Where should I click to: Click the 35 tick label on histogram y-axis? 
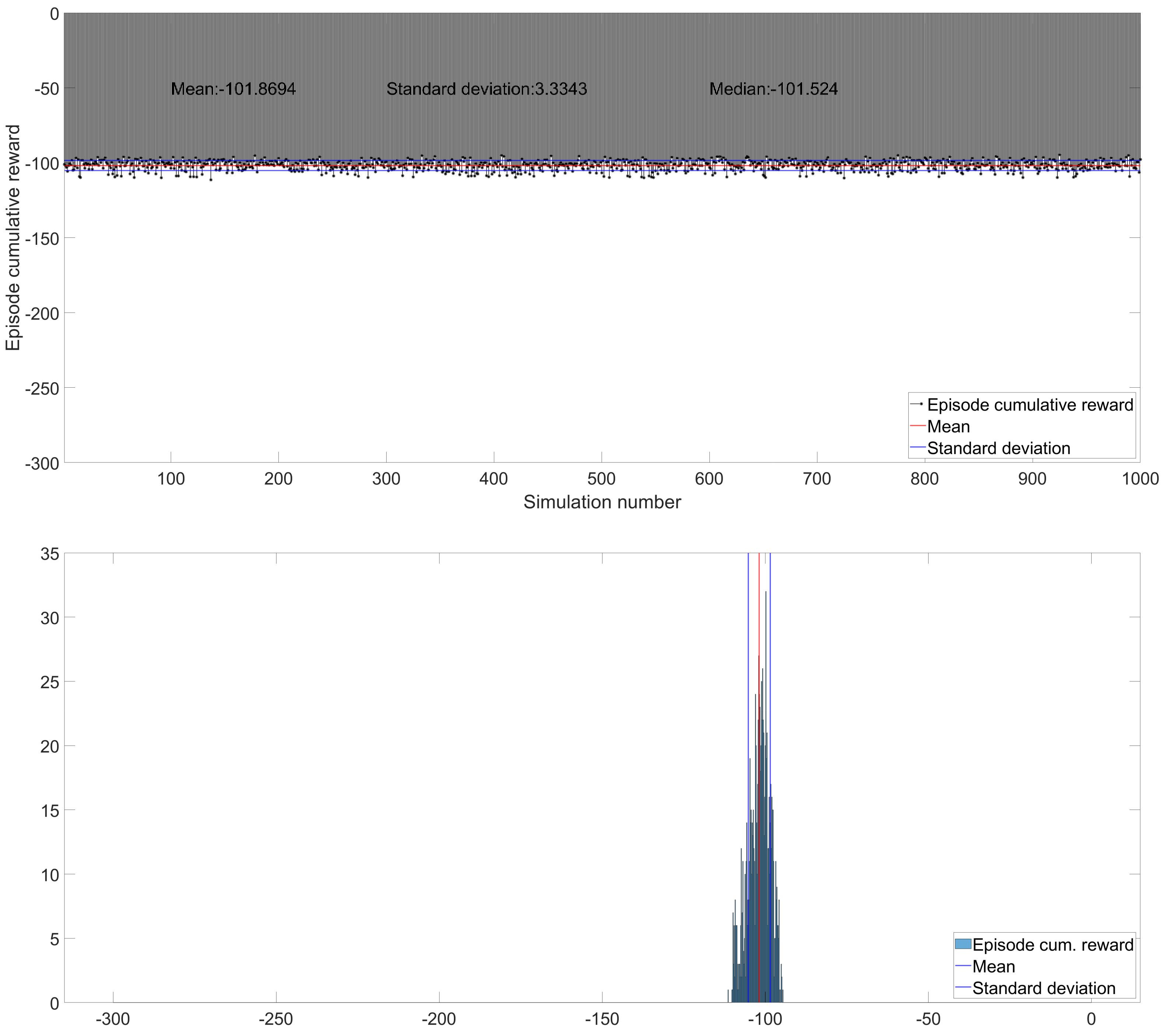coord(50,554)
